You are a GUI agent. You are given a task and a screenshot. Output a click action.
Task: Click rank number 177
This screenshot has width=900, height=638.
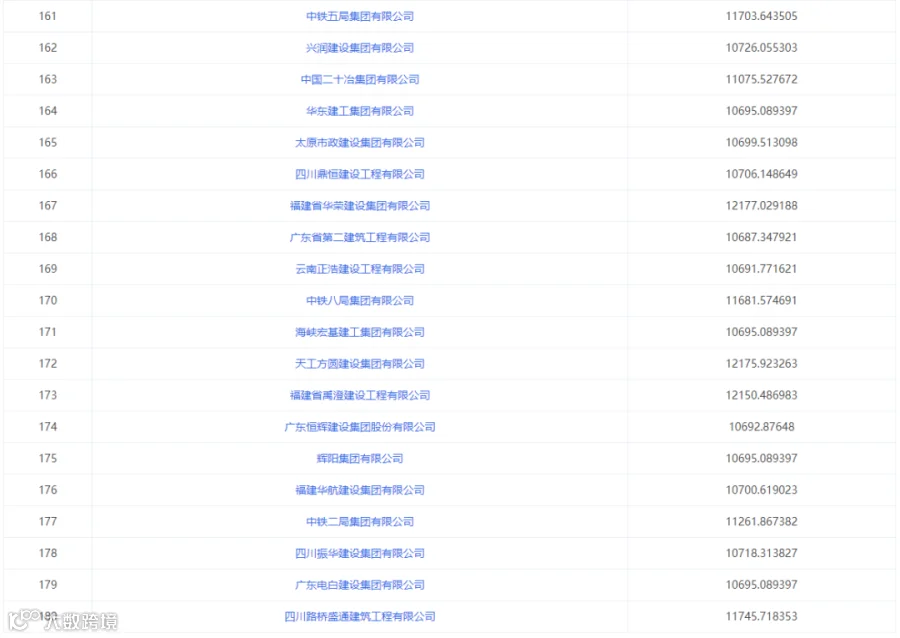click(48, 521)
